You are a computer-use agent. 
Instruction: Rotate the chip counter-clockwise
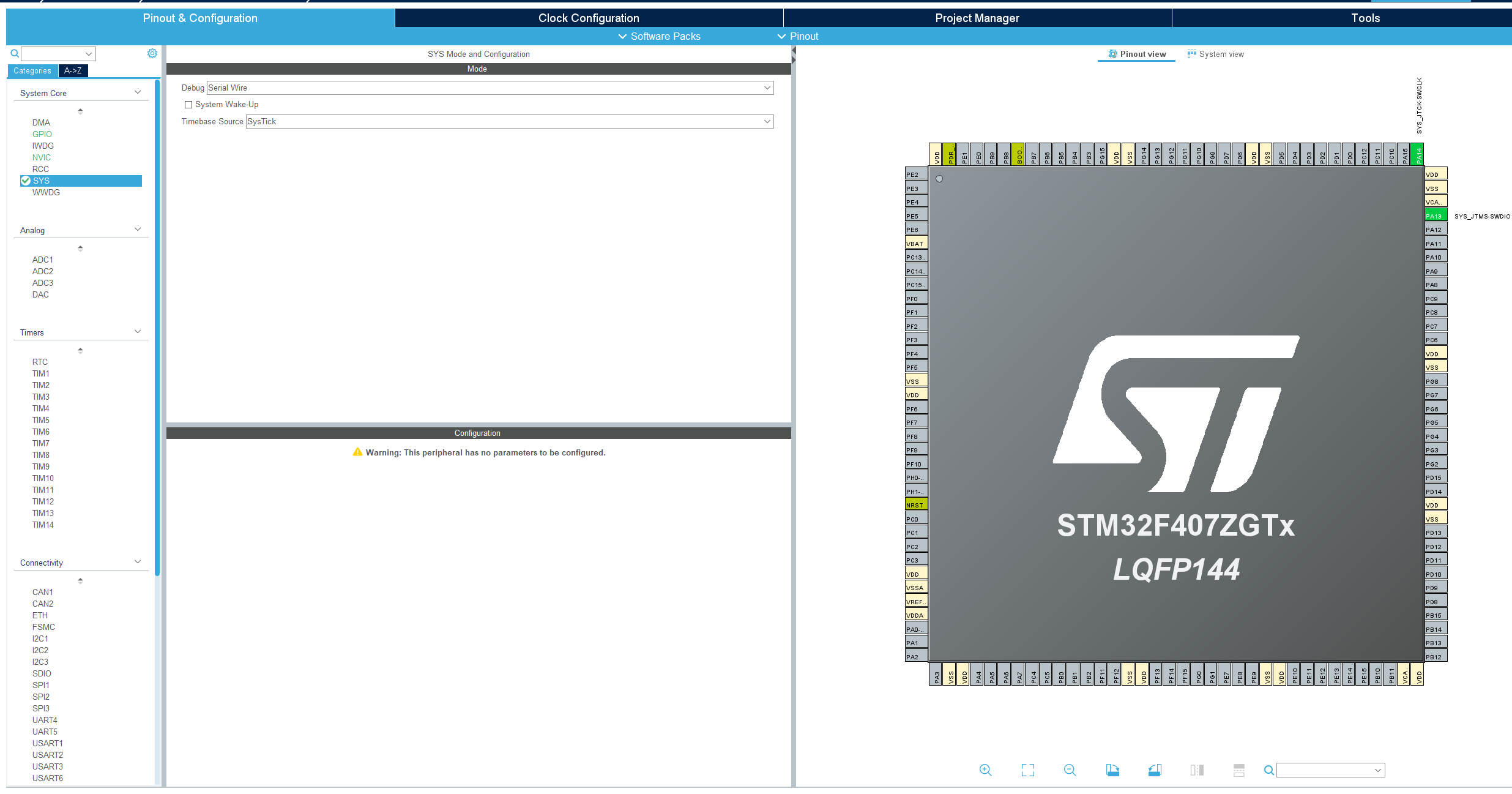click(1155, 770)
